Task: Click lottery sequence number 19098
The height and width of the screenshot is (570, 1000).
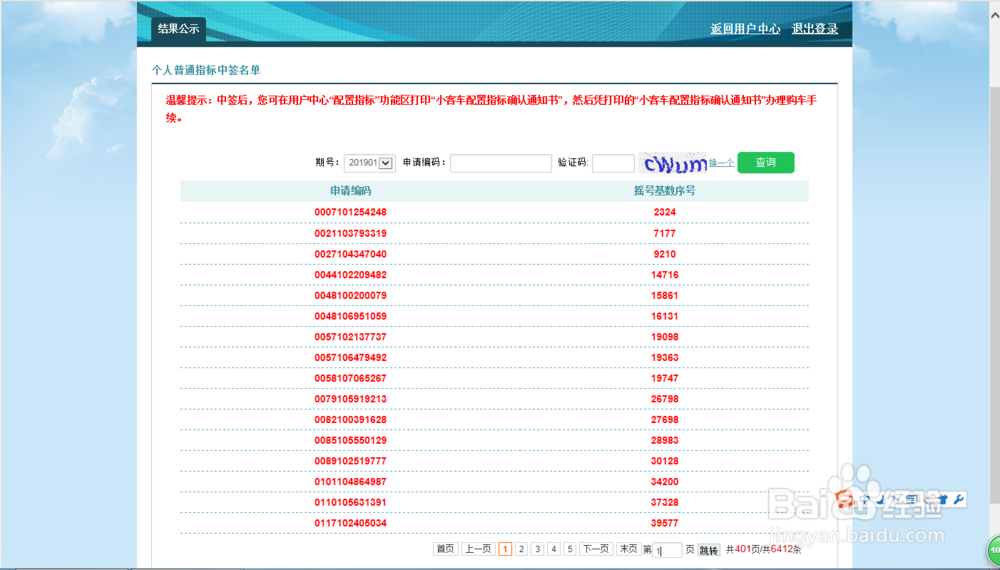Action: click(665, 337)
